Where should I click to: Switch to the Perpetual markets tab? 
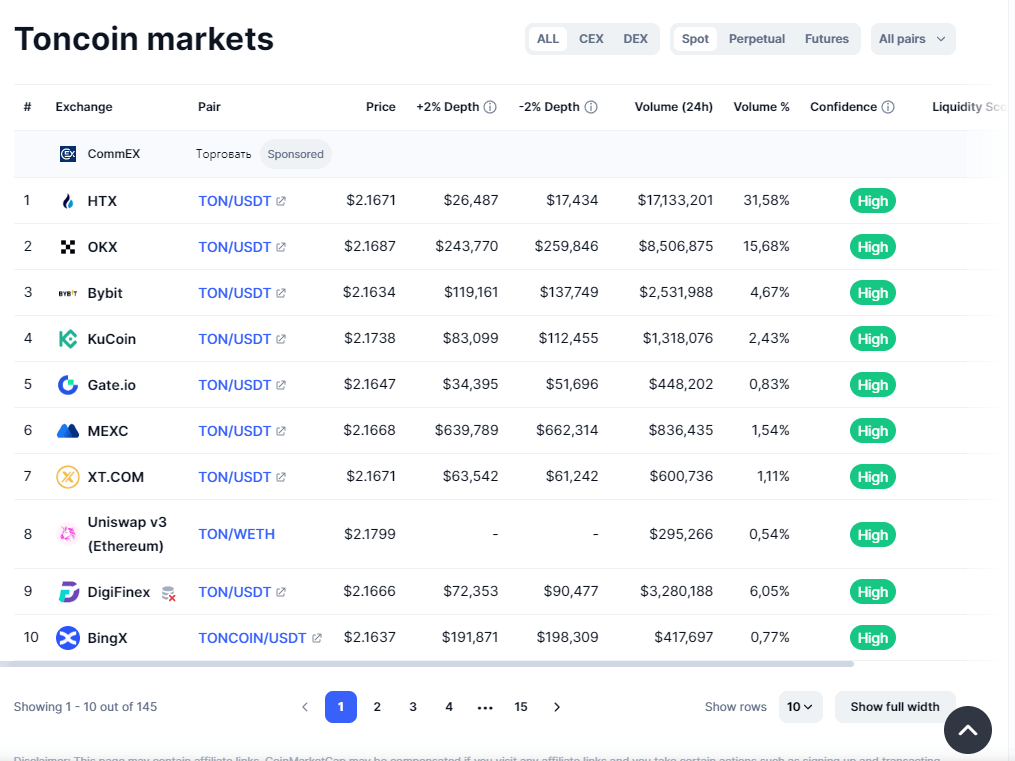click(x=756, y=39)
